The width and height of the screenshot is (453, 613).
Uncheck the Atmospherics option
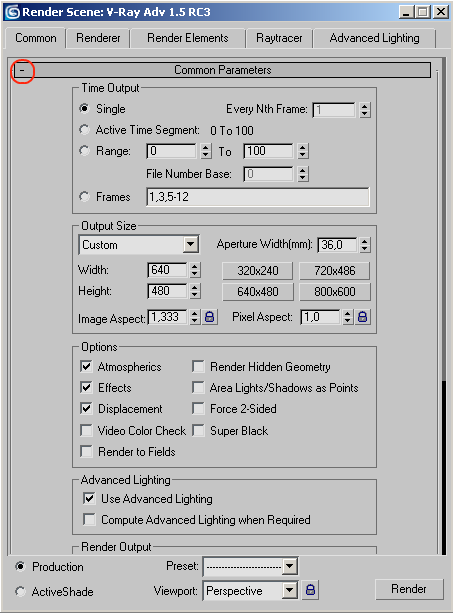point(86,366)
